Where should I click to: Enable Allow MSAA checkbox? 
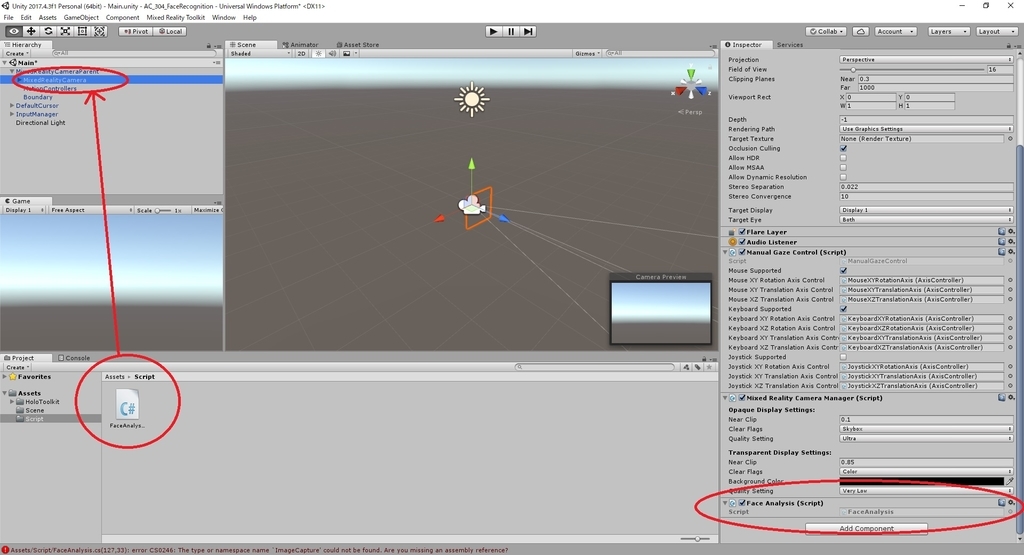pos(843,168)
